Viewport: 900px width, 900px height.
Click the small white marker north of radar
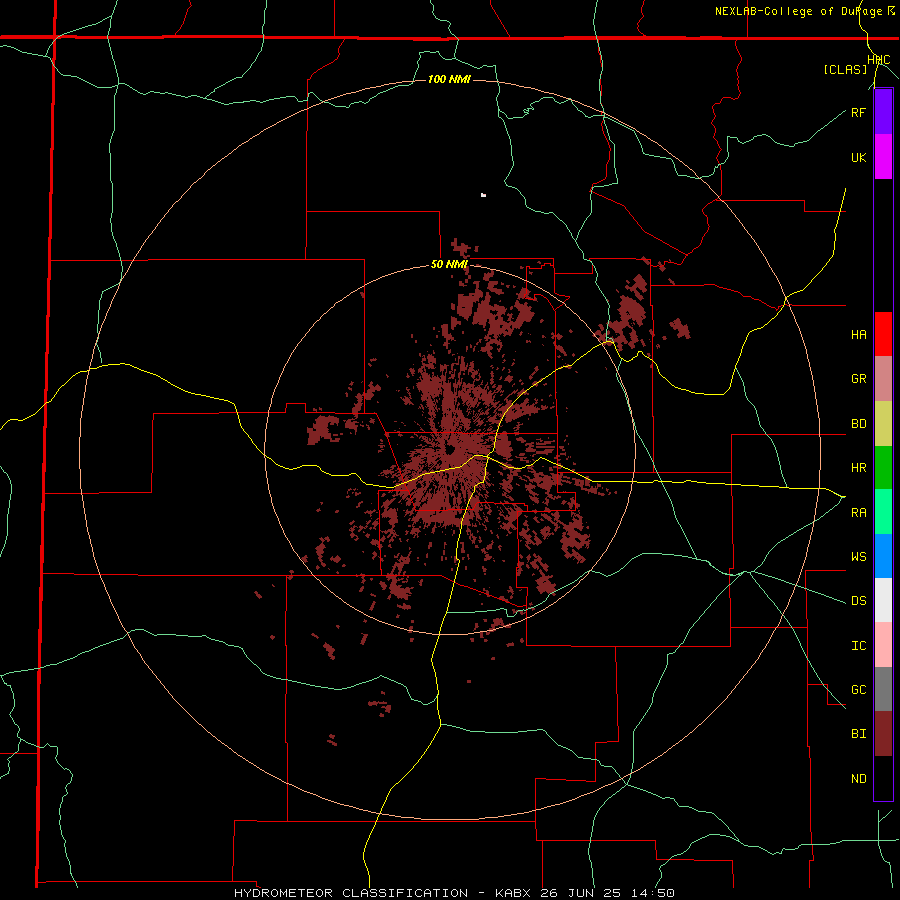(x=483, y=195)
